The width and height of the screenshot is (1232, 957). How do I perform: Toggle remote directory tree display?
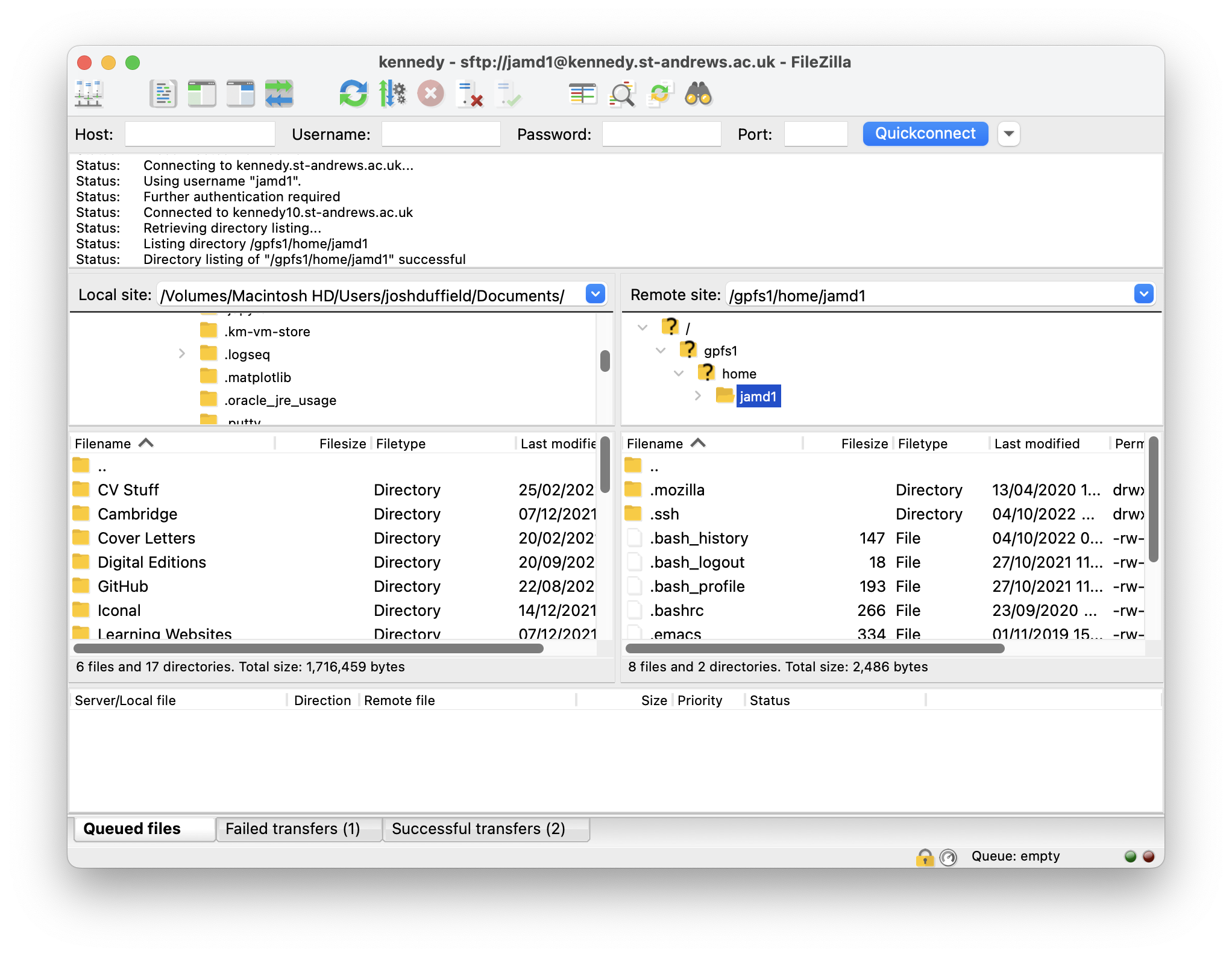pyautogui.click(x=240, y=95)
